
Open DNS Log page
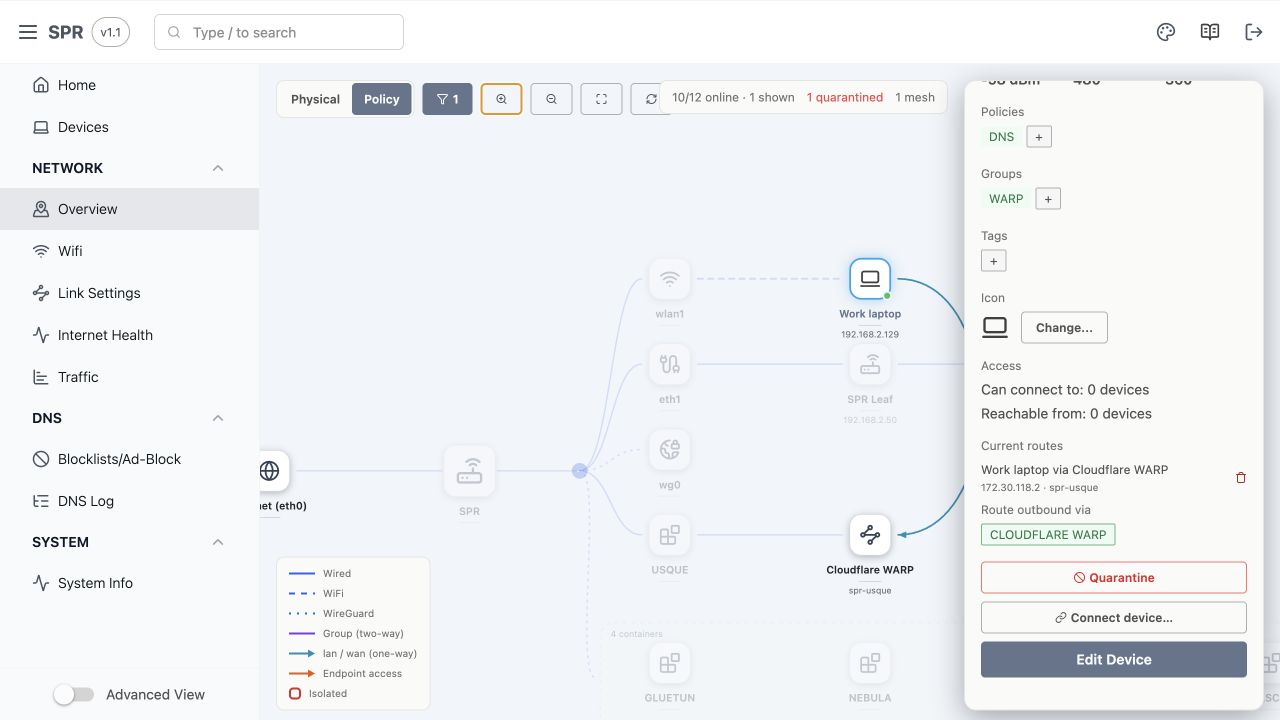click(129, 501)
